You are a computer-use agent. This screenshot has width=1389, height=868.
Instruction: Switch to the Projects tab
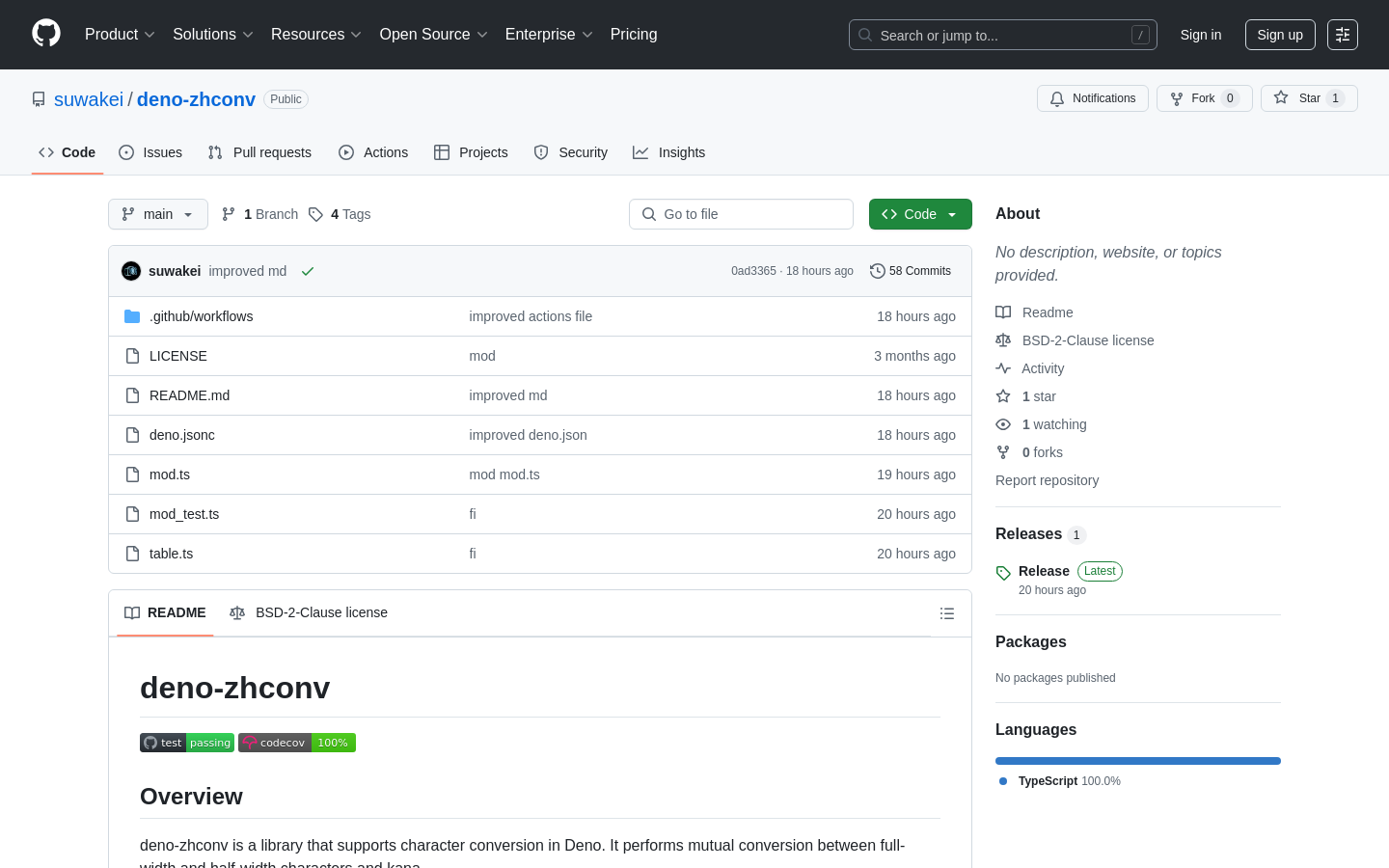[x=471, y=152]
